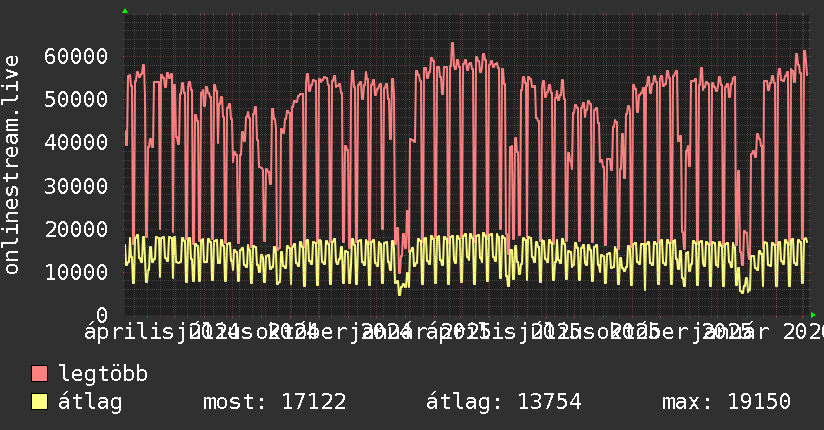Screen dimensions: 824x430
Task: Select the legtöbb legend label text
Action: (x=103, y=374)
